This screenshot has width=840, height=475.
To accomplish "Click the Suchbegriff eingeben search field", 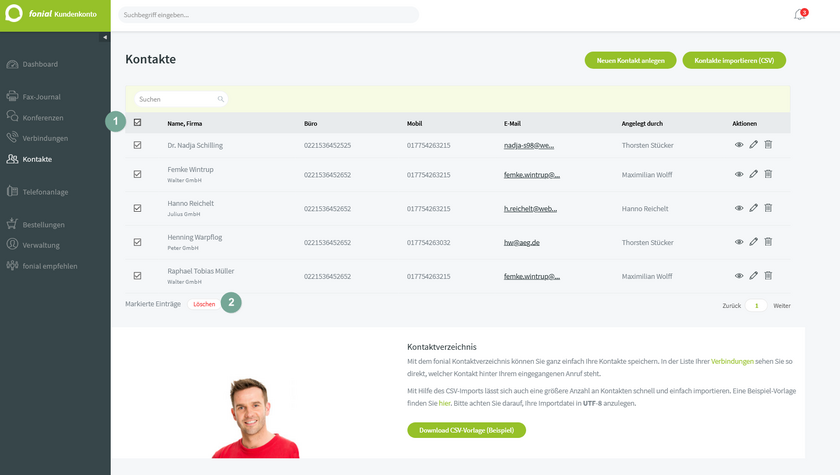I will [268, 15].
